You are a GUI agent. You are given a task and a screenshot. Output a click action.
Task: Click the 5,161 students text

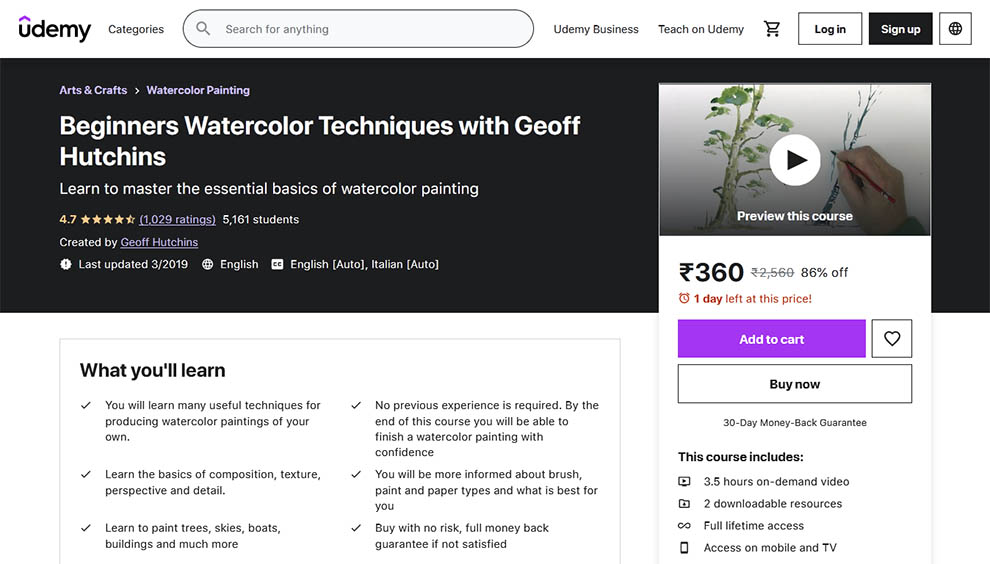point(261,219)
